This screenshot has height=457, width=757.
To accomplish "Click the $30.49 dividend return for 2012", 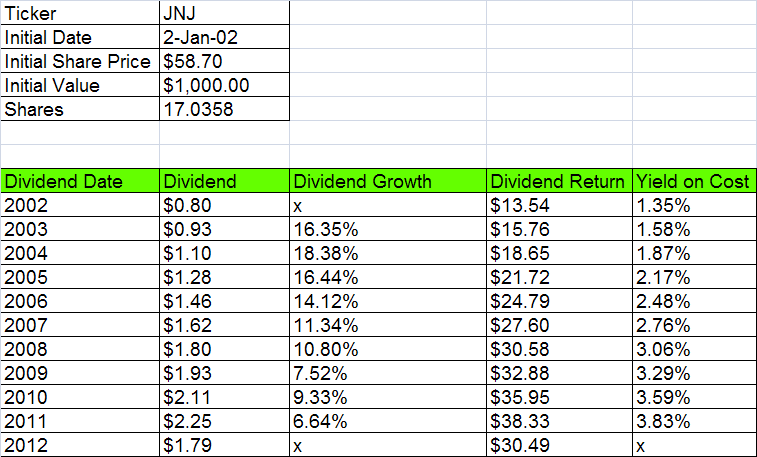I will 558,445.
